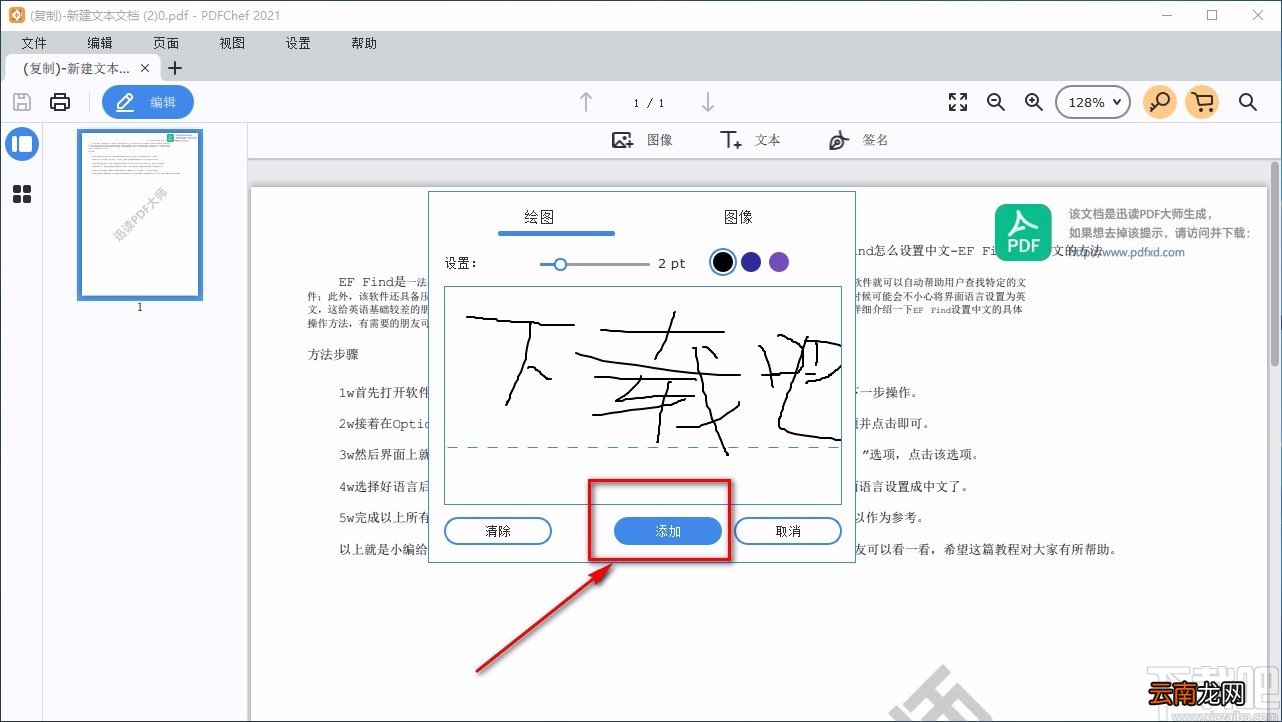Select the black pen color

pos(723,262)
